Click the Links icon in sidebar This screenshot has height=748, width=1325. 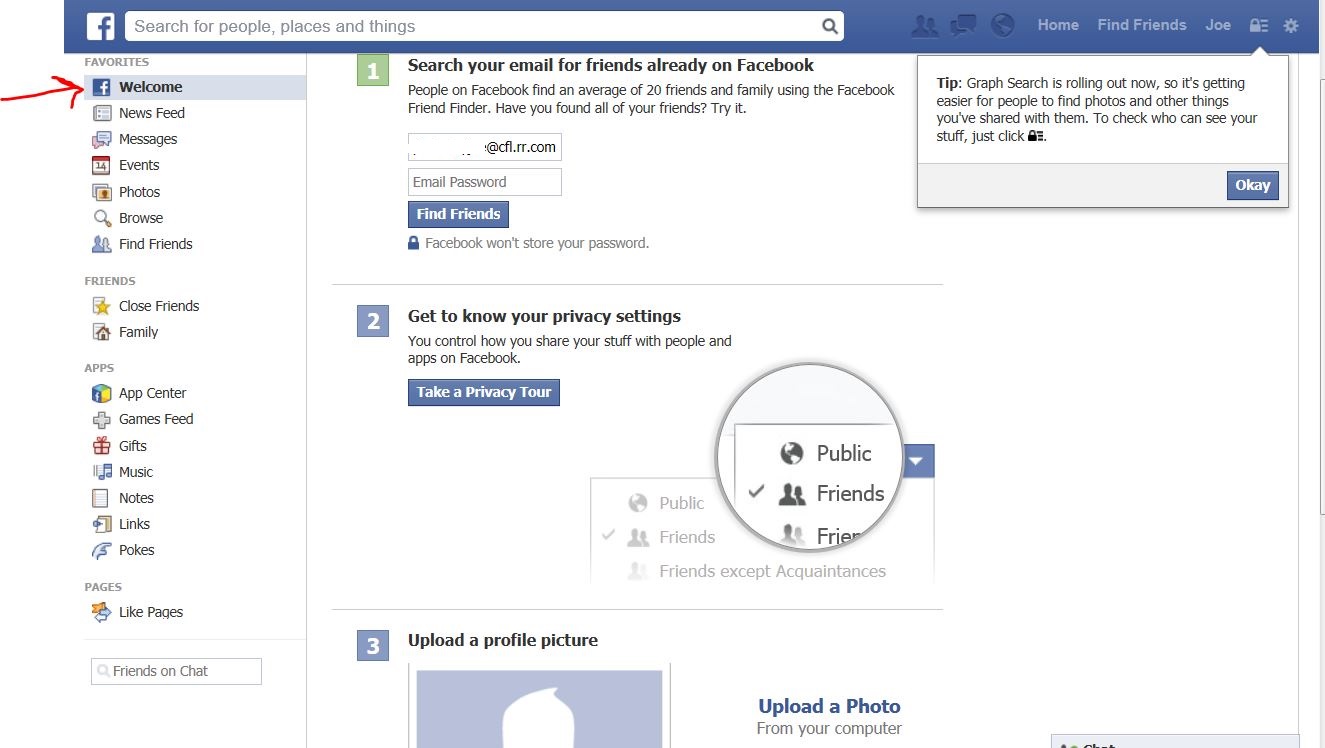pos(101,524)
